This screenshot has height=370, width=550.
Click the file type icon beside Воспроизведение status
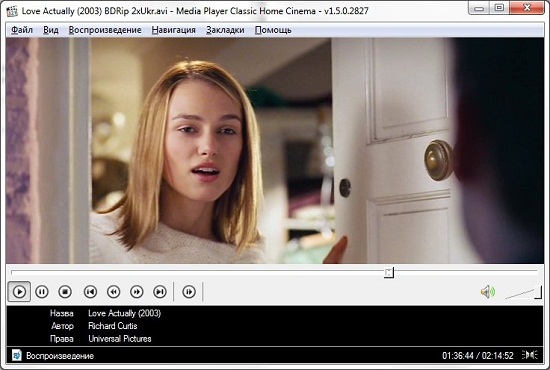coord(16,355)
